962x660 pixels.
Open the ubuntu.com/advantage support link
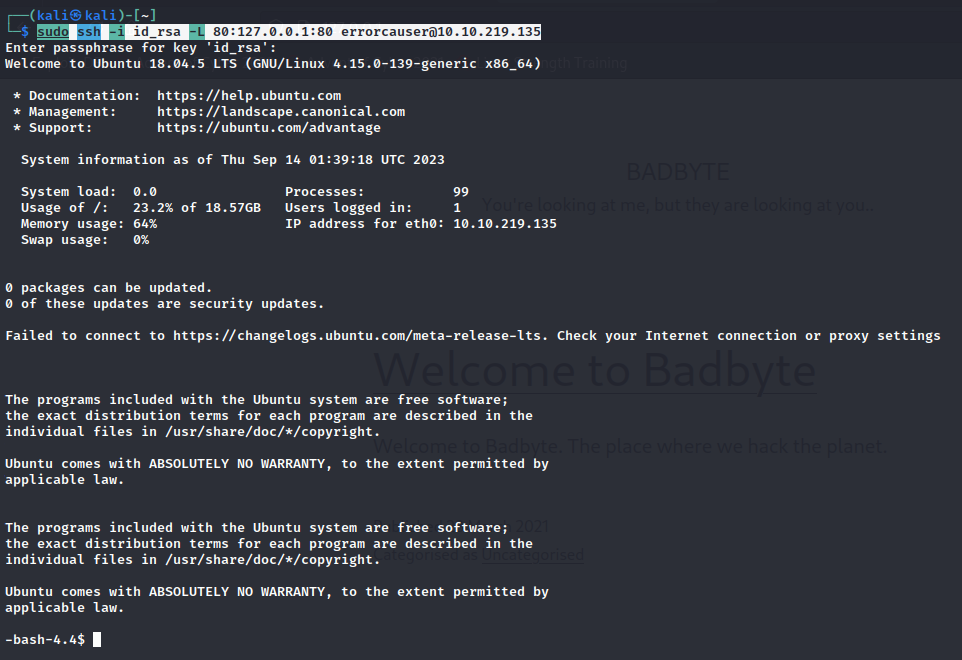269,128
